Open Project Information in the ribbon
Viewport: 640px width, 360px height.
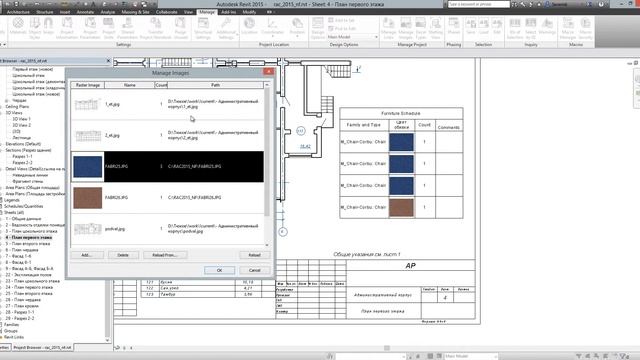click(x=67, y=27)
